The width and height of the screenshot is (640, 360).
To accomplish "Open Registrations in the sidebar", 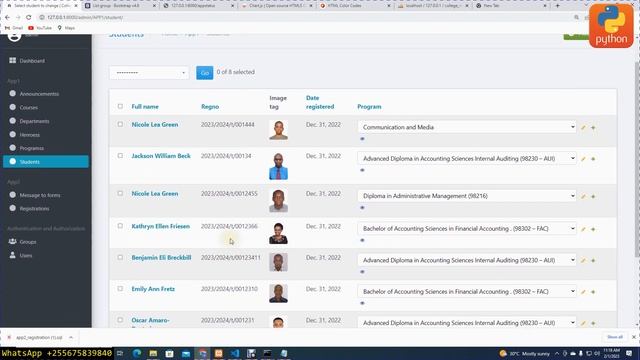I will pos(34,209).
